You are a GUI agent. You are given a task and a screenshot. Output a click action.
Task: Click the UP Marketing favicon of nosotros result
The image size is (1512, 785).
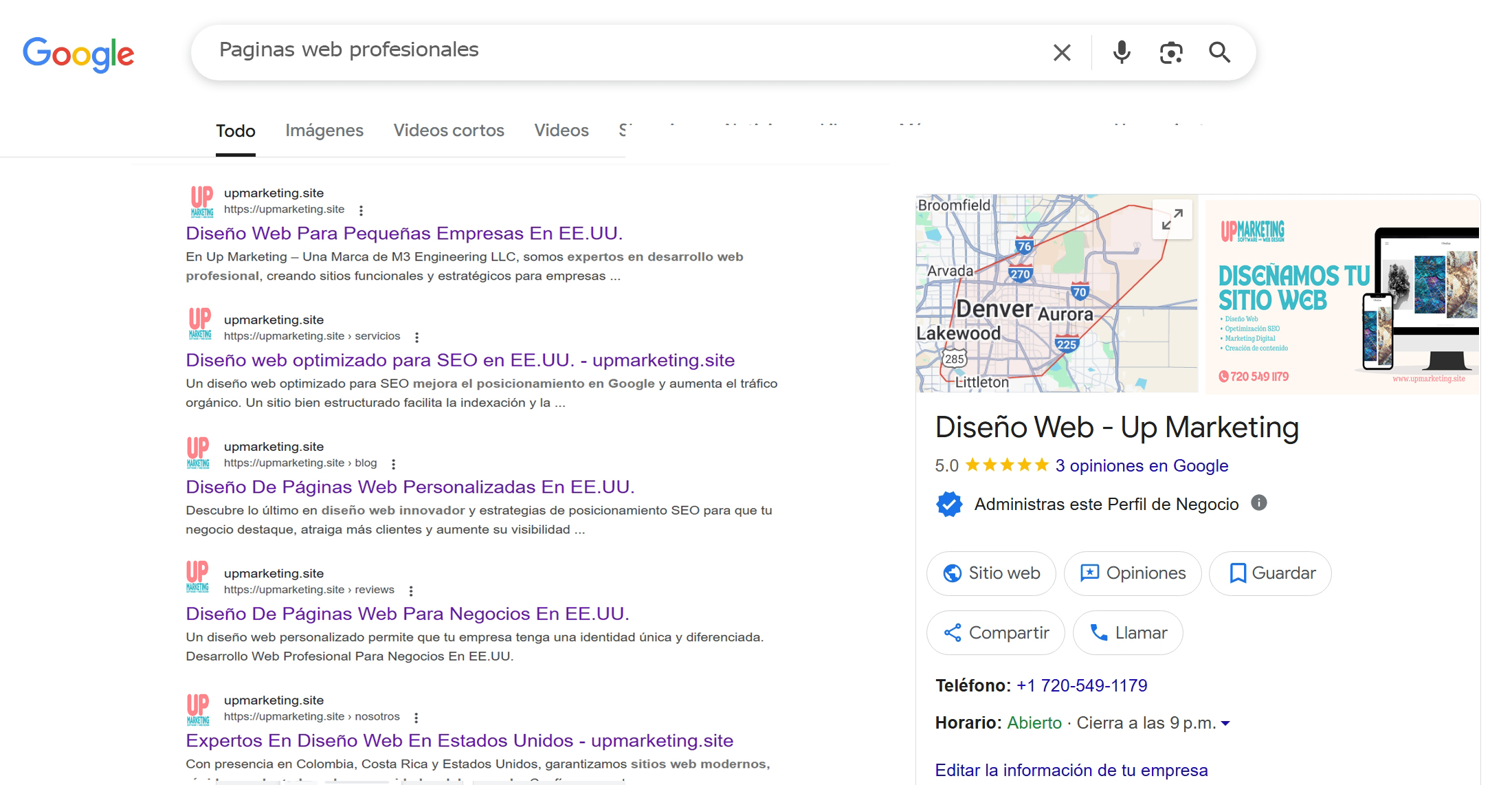coord(198,709)
